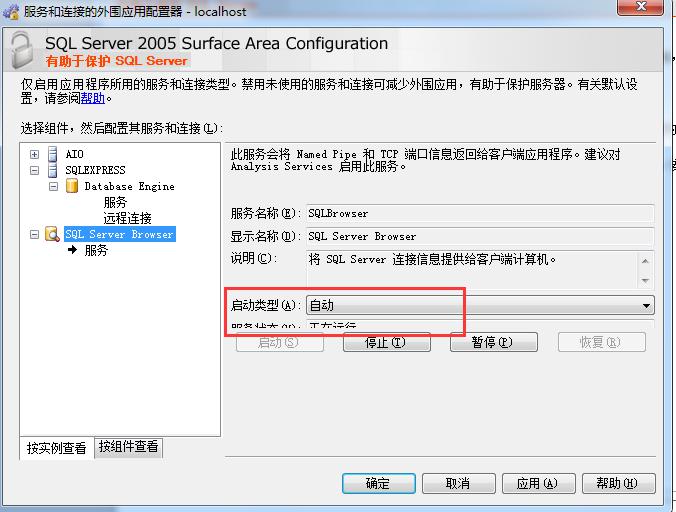This screenshot has width=676, height=512.
Task: Collapse the SQL Server Browser node
Action: [x=35, y=235]
